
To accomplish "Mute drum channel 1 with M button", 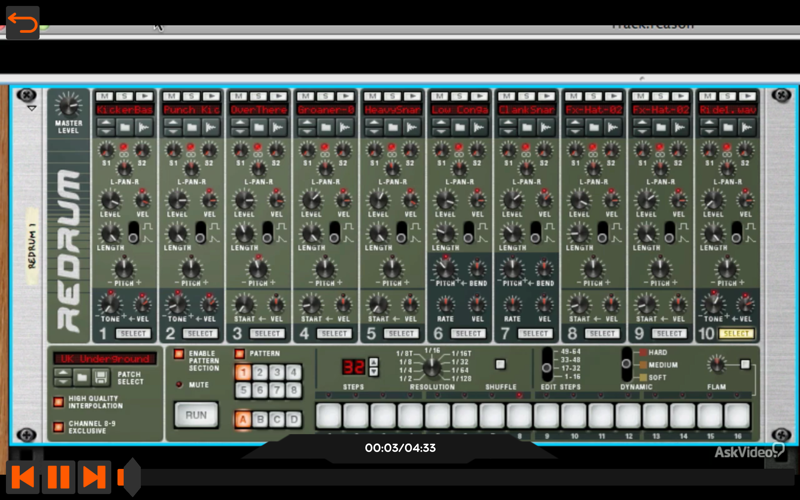I will [104, 96].
